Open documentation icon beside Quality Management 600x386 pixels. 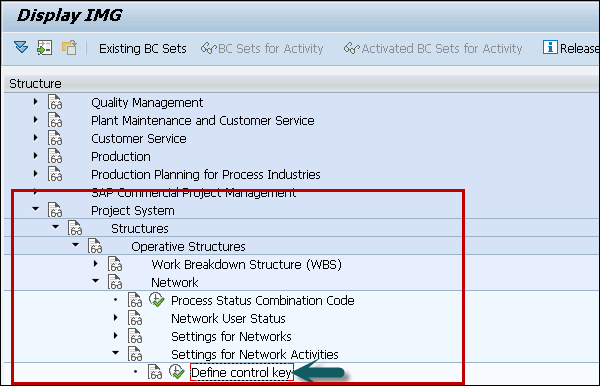point(55,102)
